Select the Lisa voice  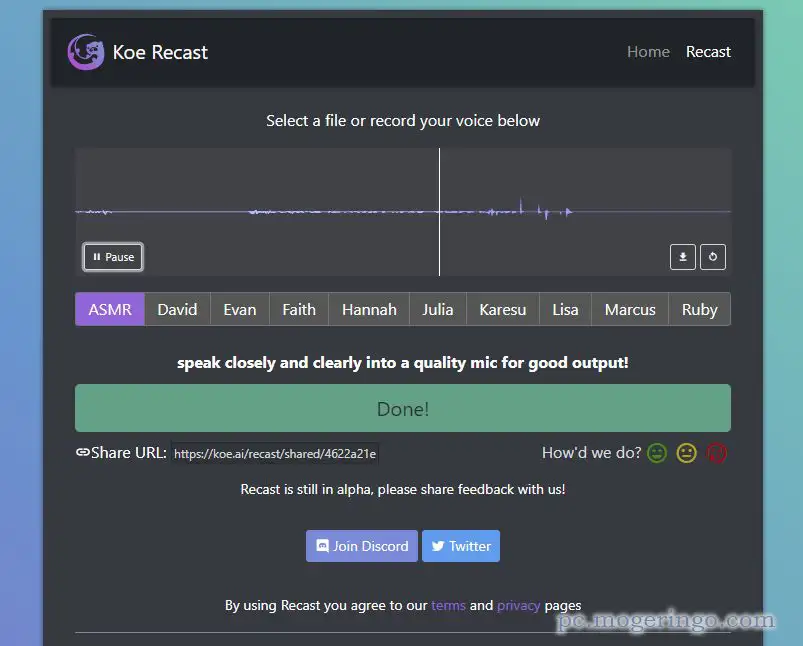565,309
